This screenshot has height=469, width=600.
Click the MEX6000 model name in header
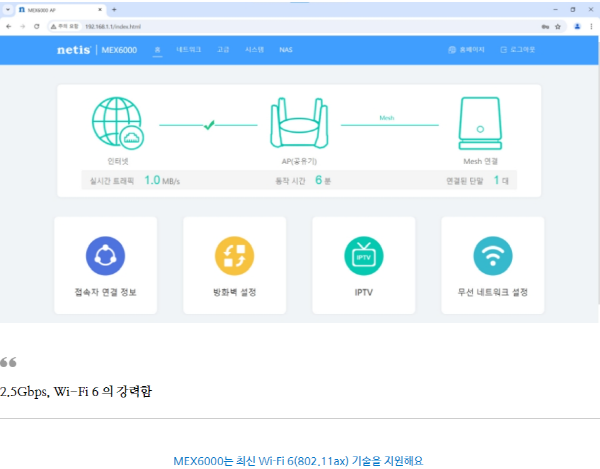(x=119, y=50)
